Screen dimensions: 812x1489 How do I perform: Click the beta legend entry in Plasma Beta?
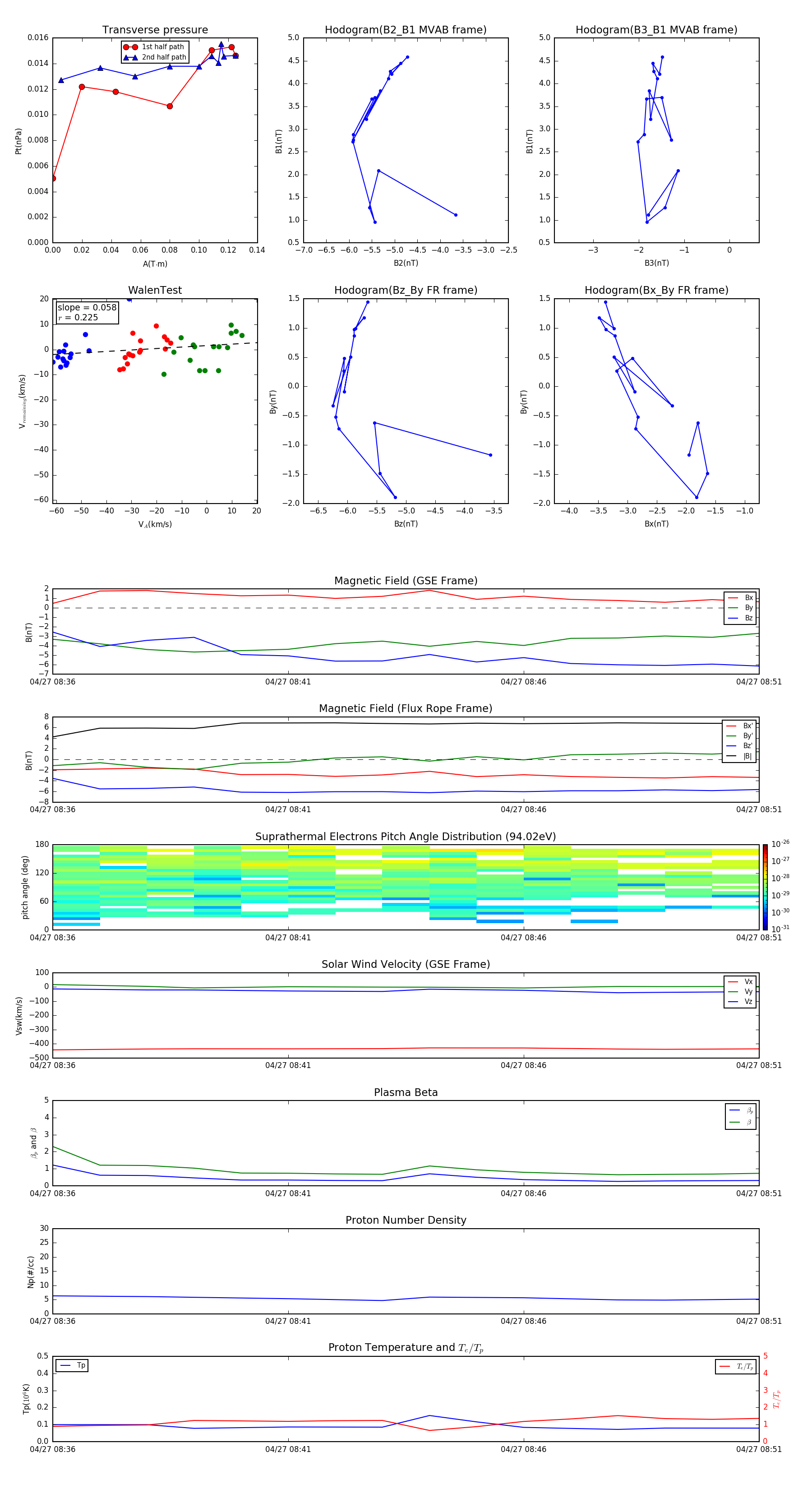click(741, 1122)
